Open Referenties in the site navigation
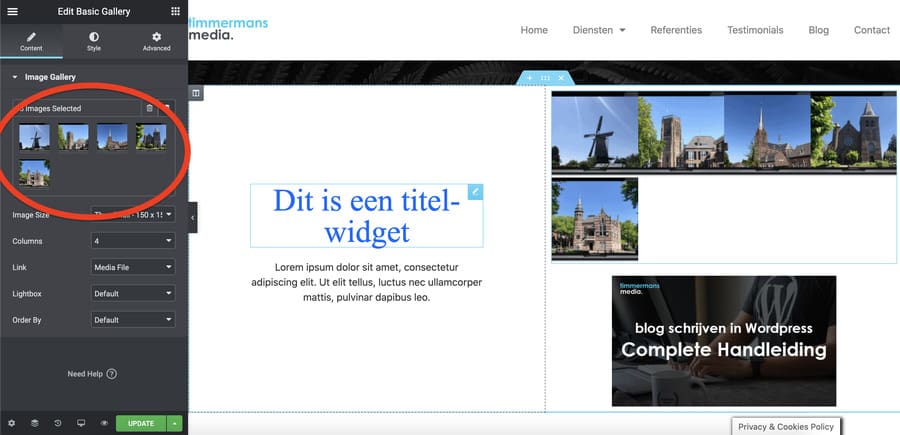Image resolution: width=900 pixels, height=435 pixels. [676, 30]
